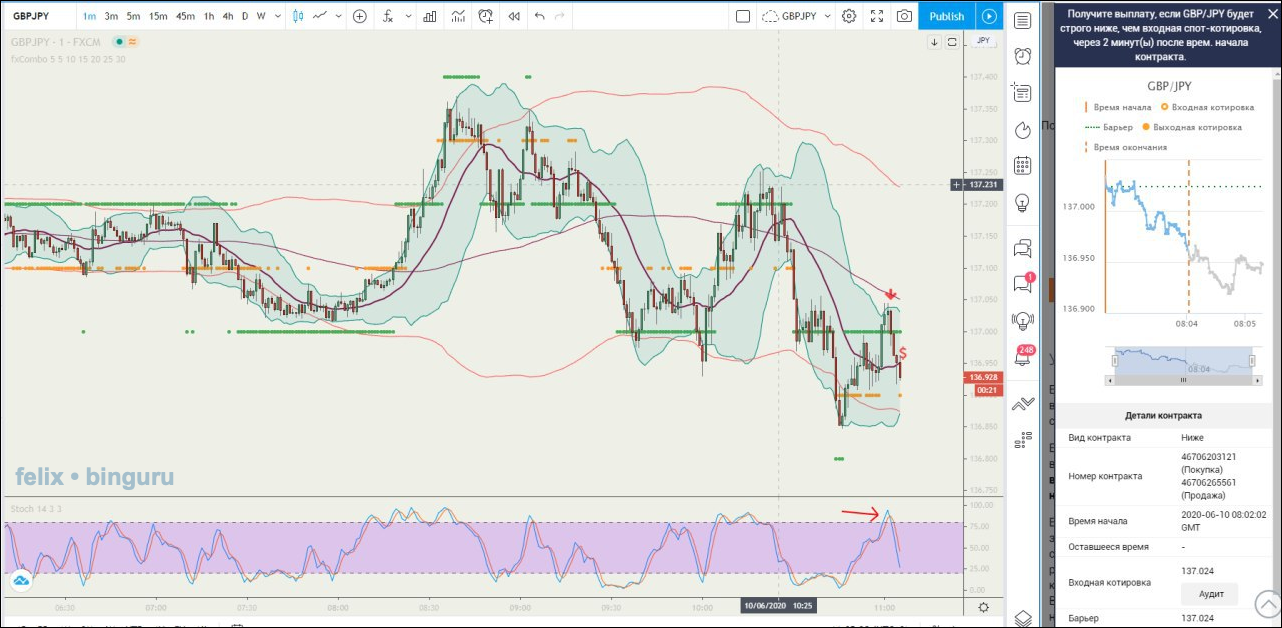This screenshot has width=1282, height=628.
Task: Open the candlestick chart style selector
Action: 297,16
